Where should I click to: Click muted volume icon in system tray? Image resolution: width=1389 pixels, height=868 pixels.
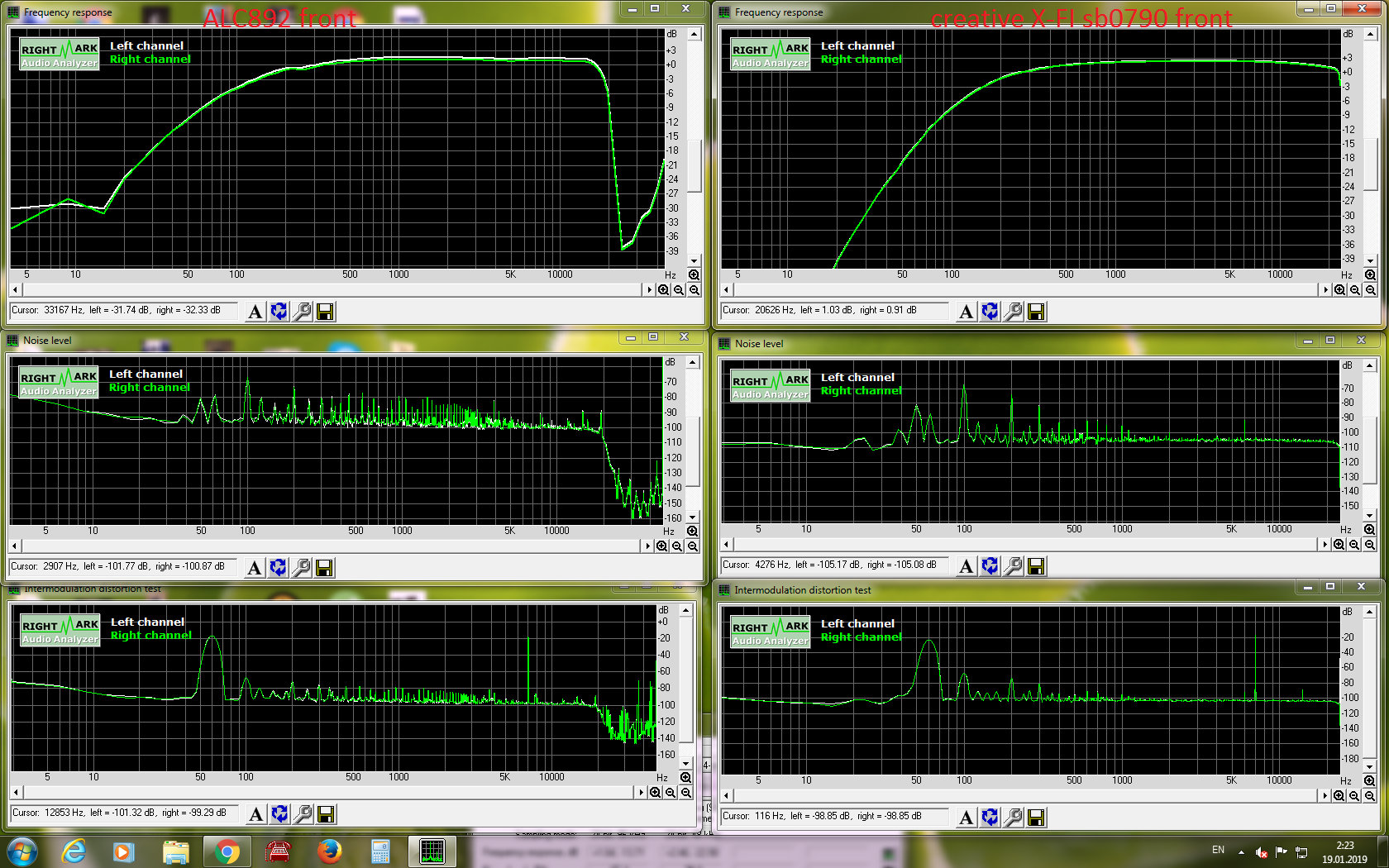[1262, 851]
